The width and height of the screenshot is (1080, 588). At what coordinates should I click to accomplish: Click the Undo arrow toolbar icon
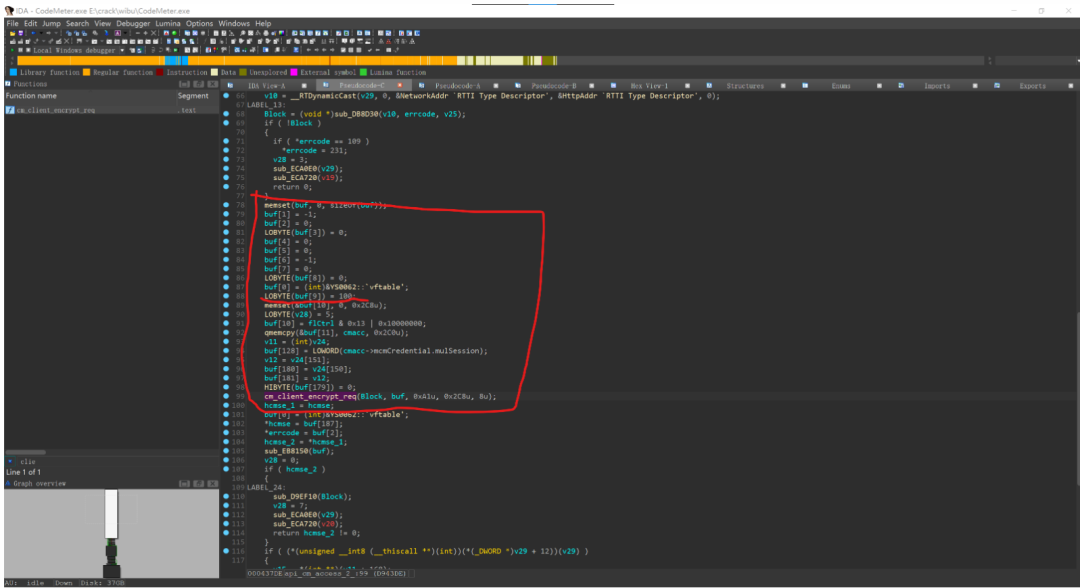click(33, 33)
